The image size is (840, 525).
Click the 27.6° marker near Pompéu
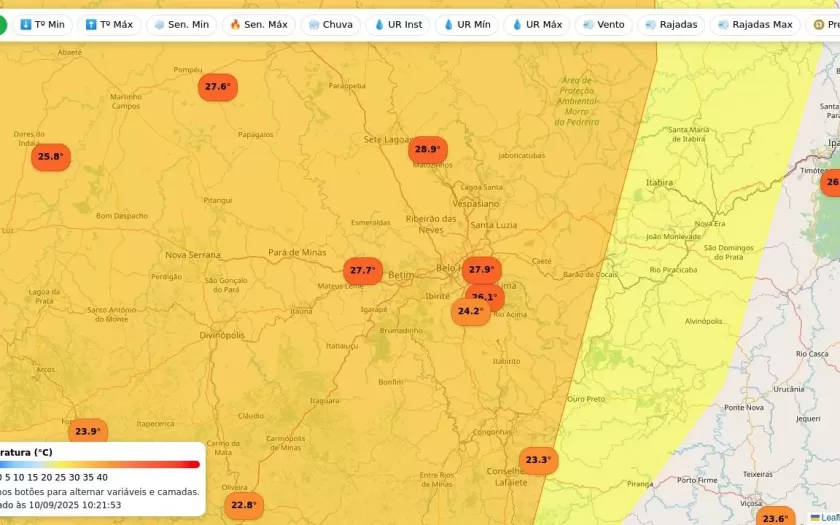coord(217,87)
